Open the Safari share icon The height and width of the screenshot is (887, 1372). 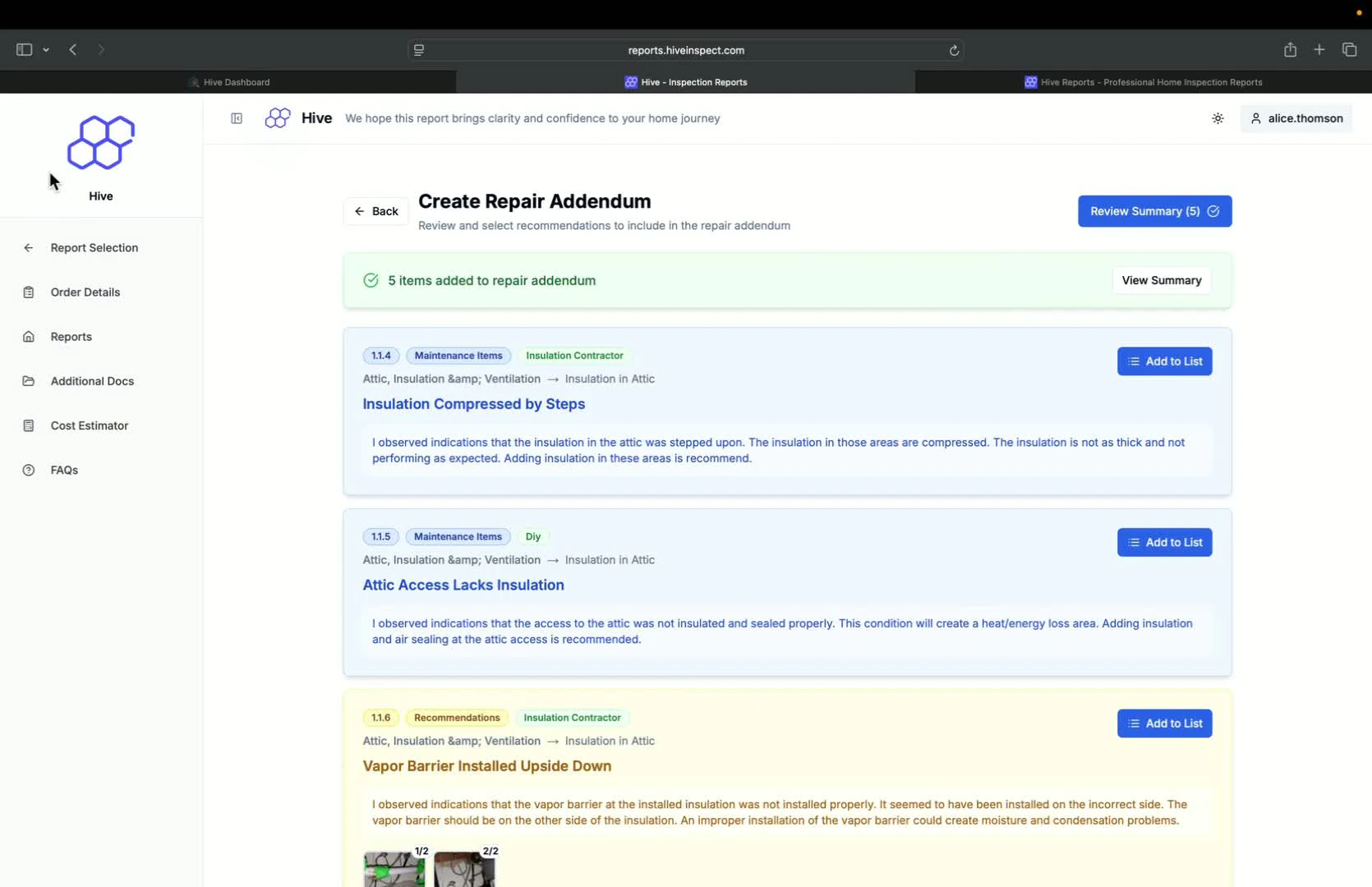coord(1290,49)
